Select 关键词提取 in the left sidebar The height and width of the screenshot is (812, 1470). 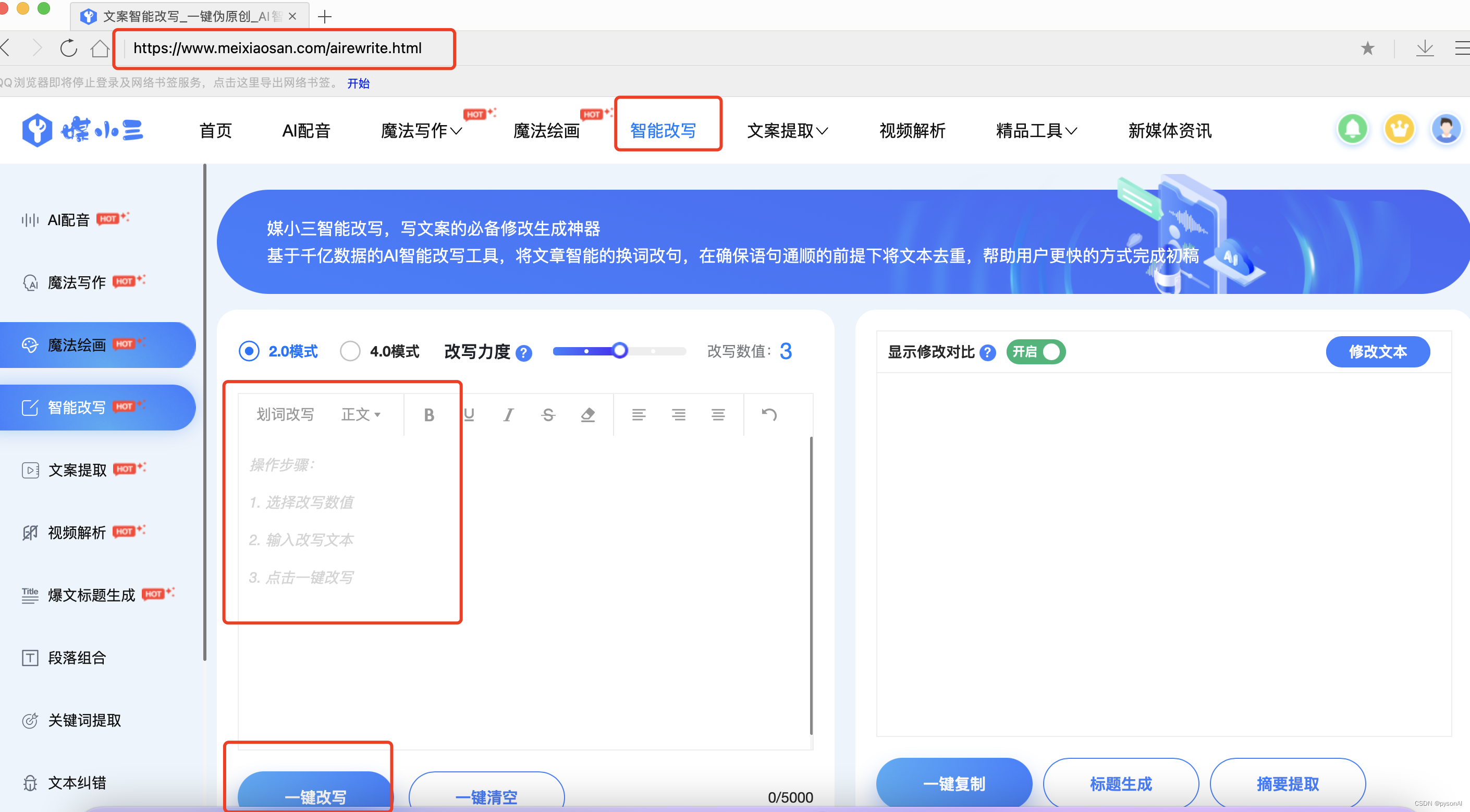pyautogui.click(x=84, y=720)
